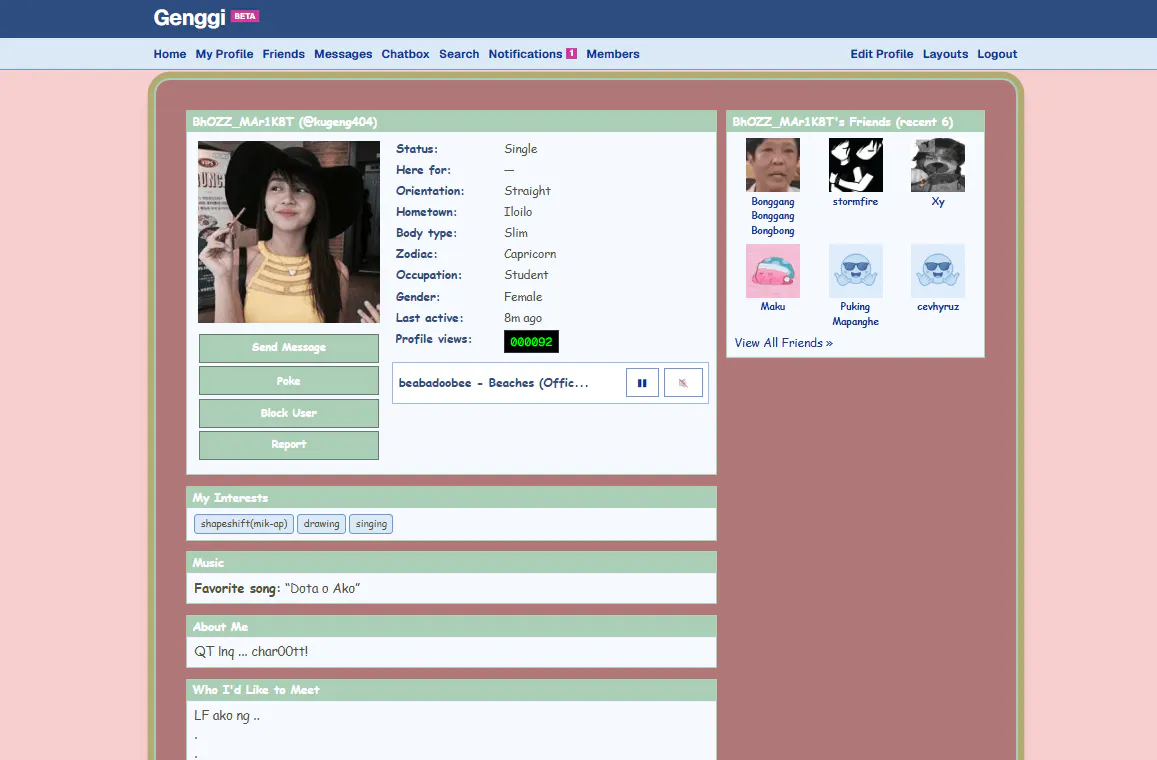Open the Puking Mapanghe name link

click(855, 314)
